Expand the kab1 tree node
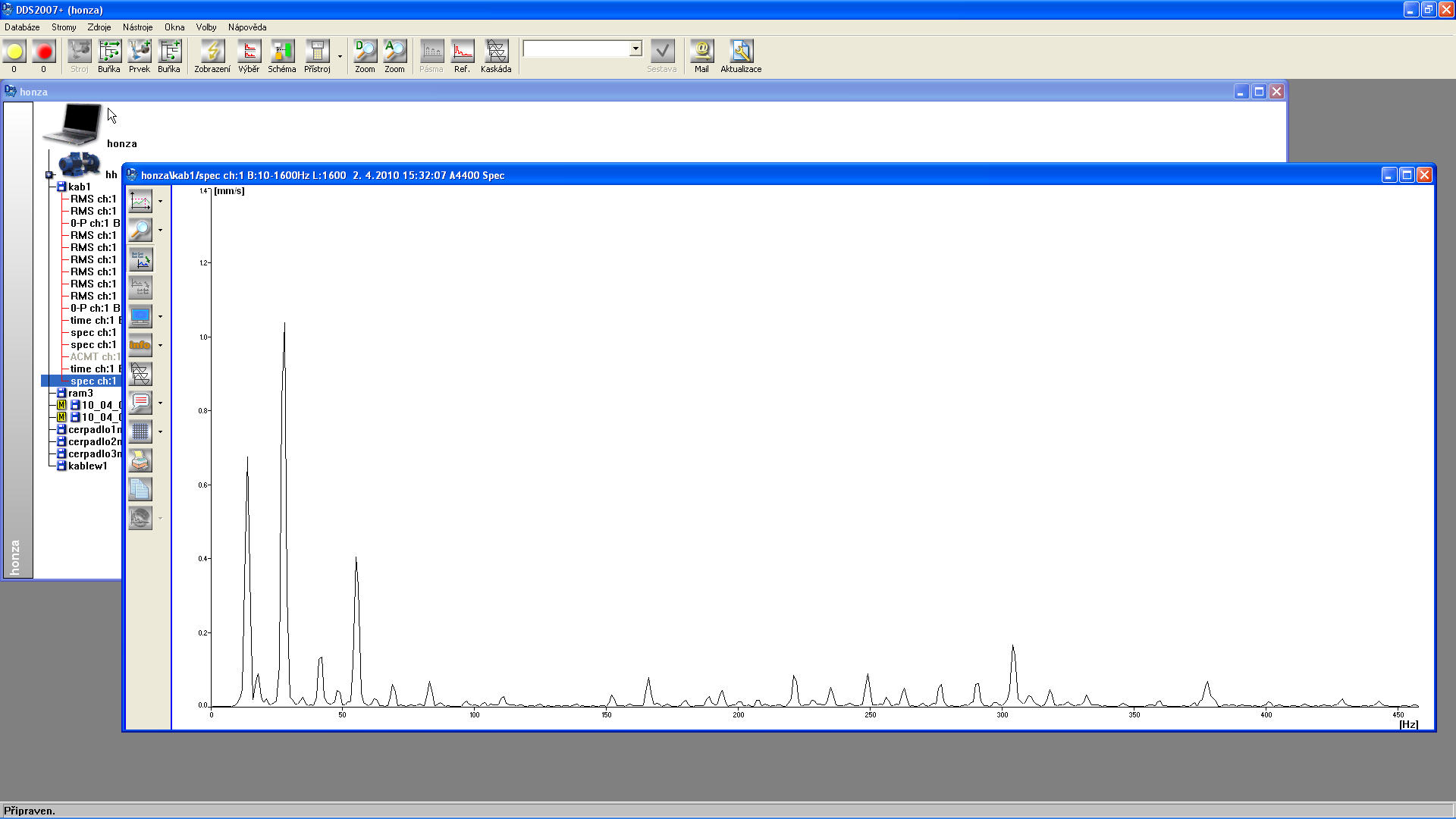Viewport: 1456px width, 819px height. 58,187
